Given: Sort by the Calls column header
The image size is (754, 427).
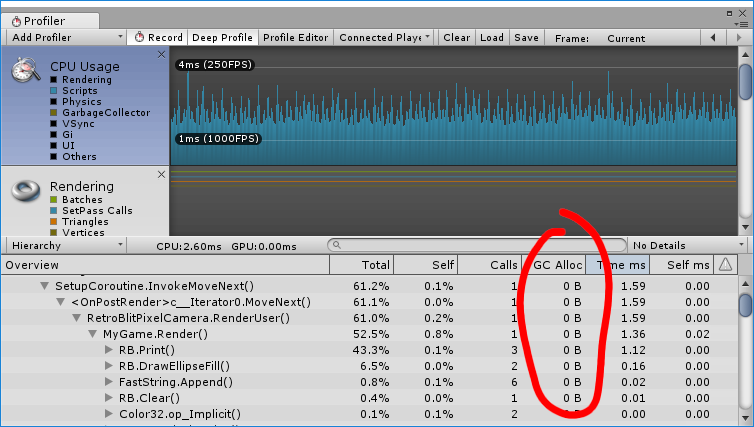Looking at the screenshot, I should coord(490,265).
